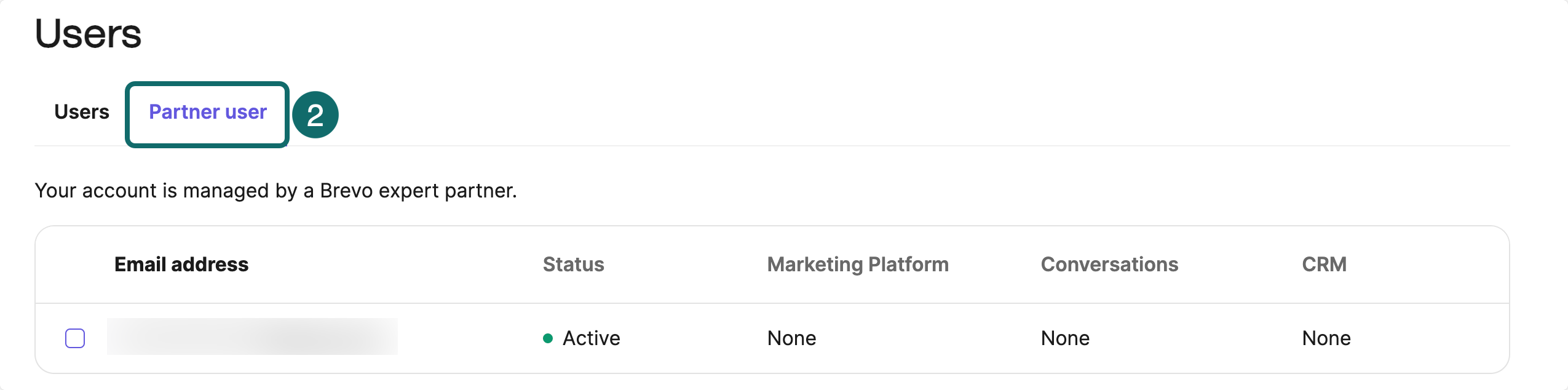Click None under Marketing Platform
This screenshot has height=390, width=1568.
coord(792,338)
